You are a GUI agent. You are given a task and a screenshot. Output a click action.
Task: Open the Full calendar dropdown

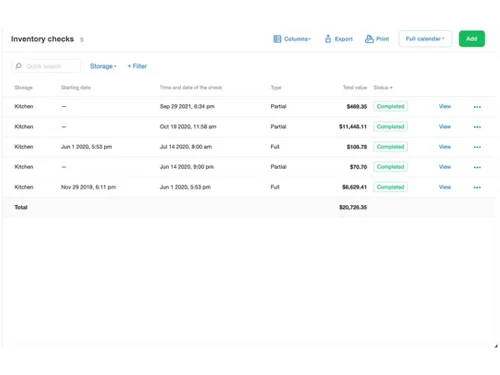[425, 39]
